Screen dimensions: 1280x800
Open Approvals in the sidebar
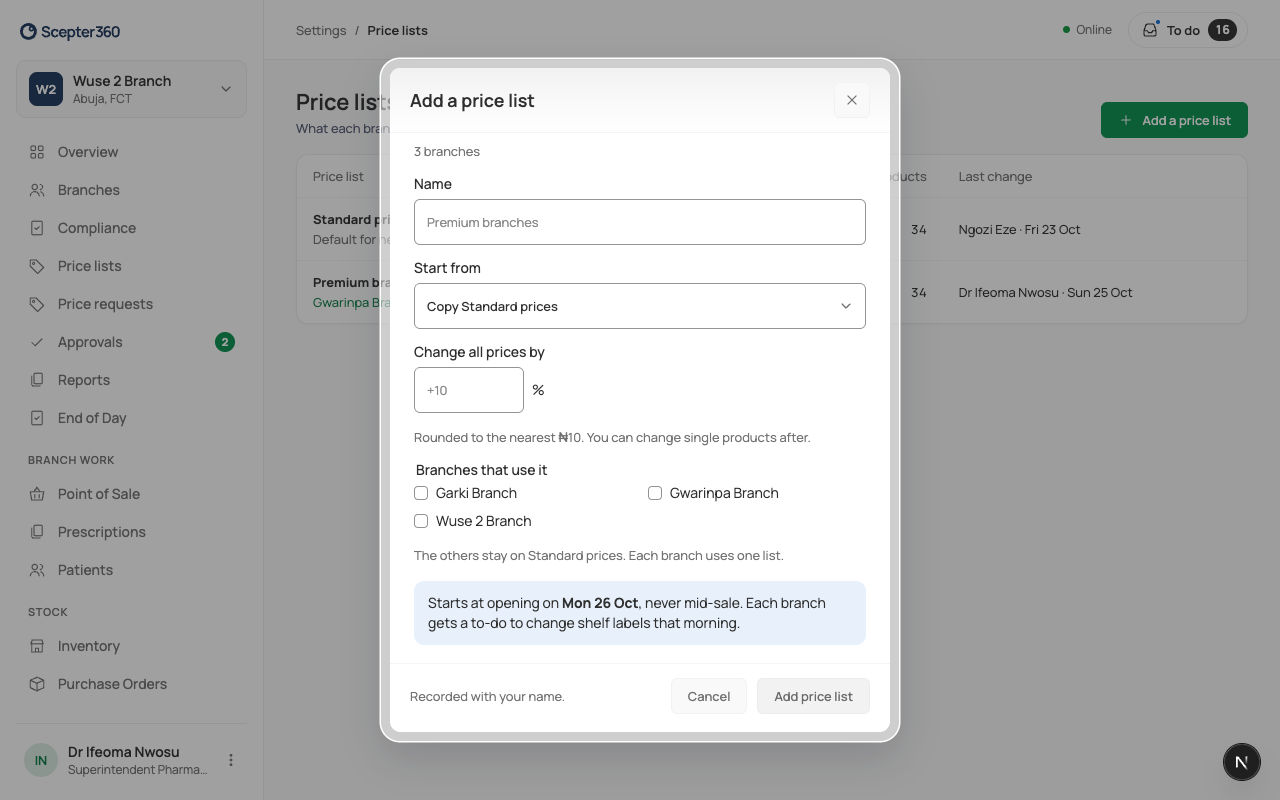pos(131,342)
